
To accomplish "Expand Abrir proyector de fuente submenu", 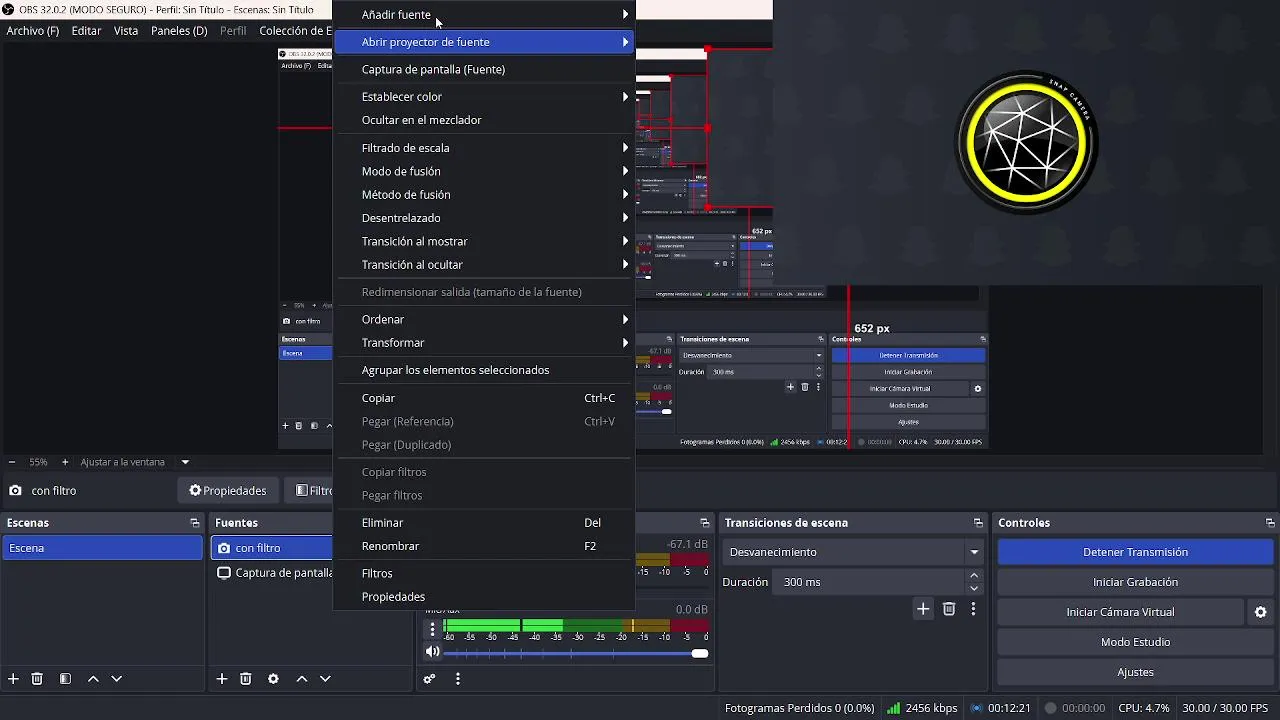I will 484,42.
